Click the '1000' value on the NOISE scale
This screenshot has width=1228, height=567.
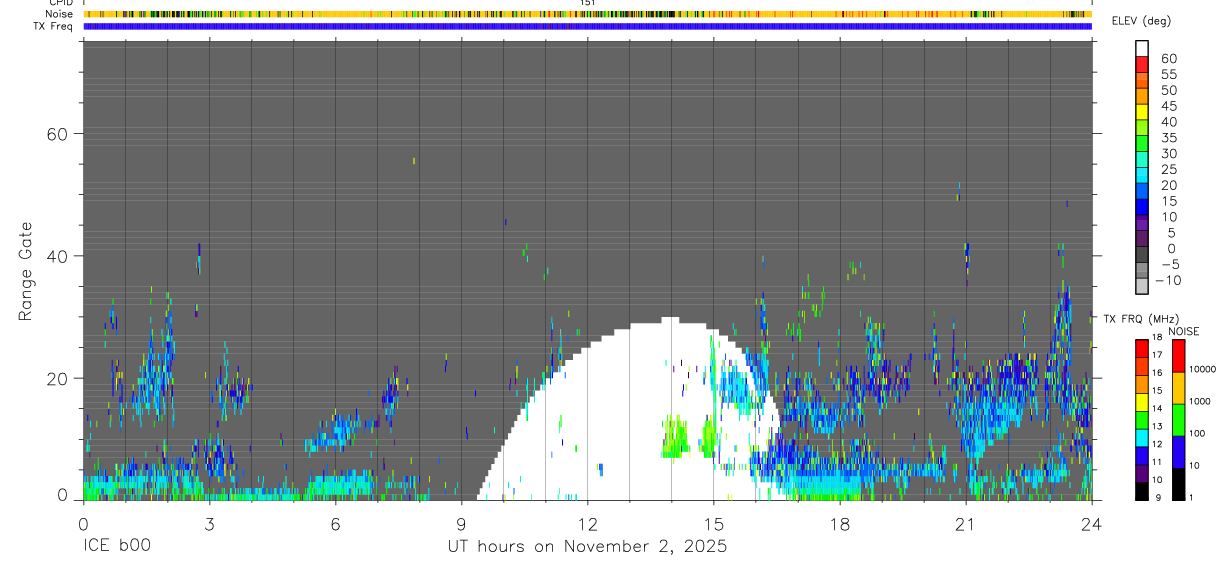pyautogui.click(x=1199, y=401)
